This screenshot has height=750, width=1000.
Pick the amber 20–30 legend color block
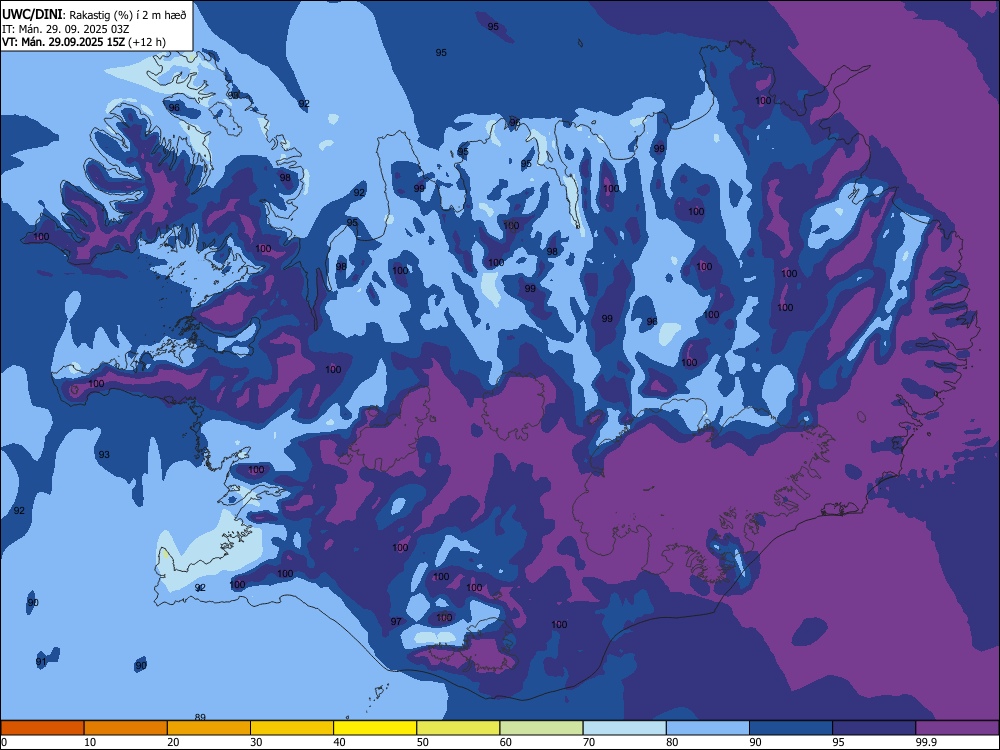(x=209, y=728)
